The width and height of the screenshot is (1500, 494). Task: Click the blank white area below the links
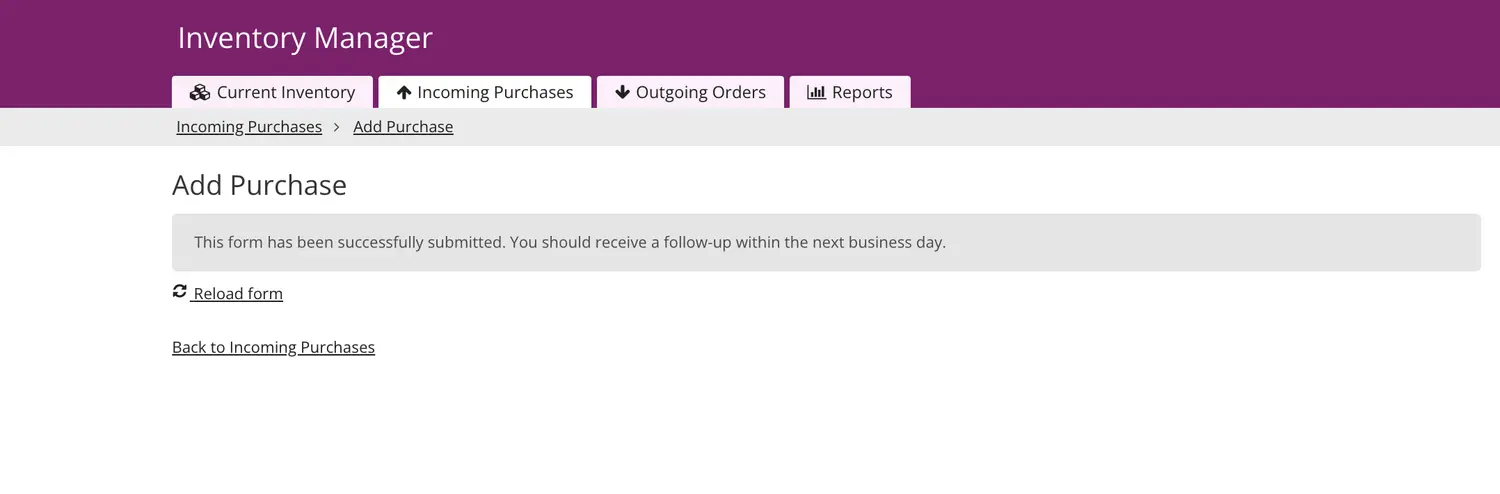click(x=750, y=430)
